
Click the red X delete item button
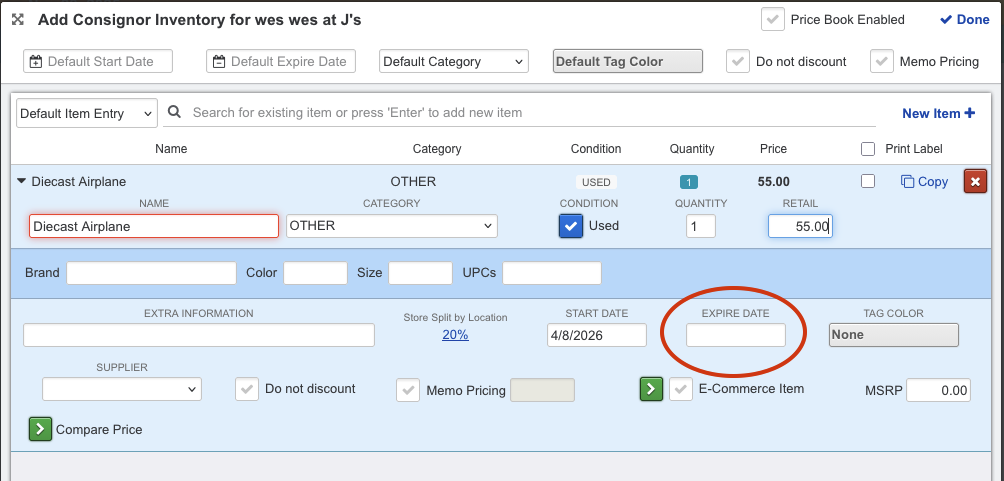[x=974, y=181]
